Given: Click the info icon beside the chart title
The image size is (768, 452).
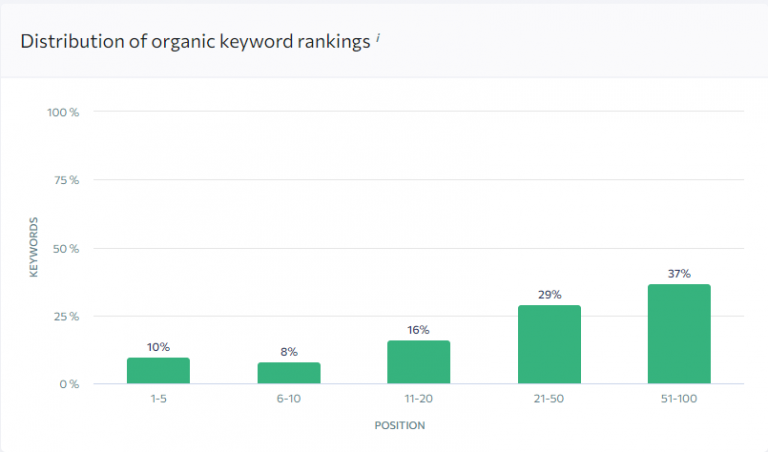Looking at the screenshot, I should click(379, 38).
